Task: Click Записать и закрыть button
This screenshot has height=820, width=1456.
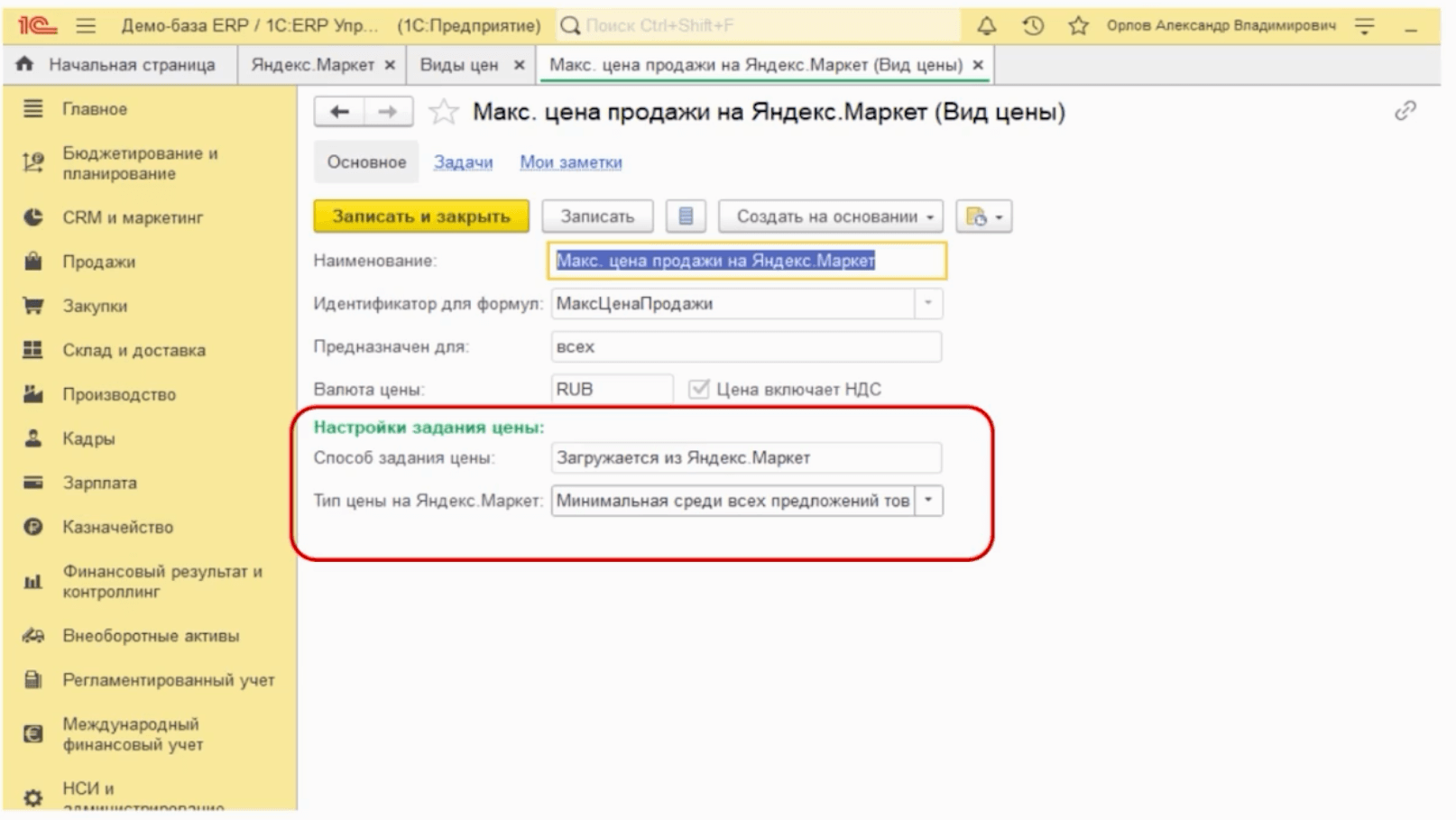Action: 421,217
